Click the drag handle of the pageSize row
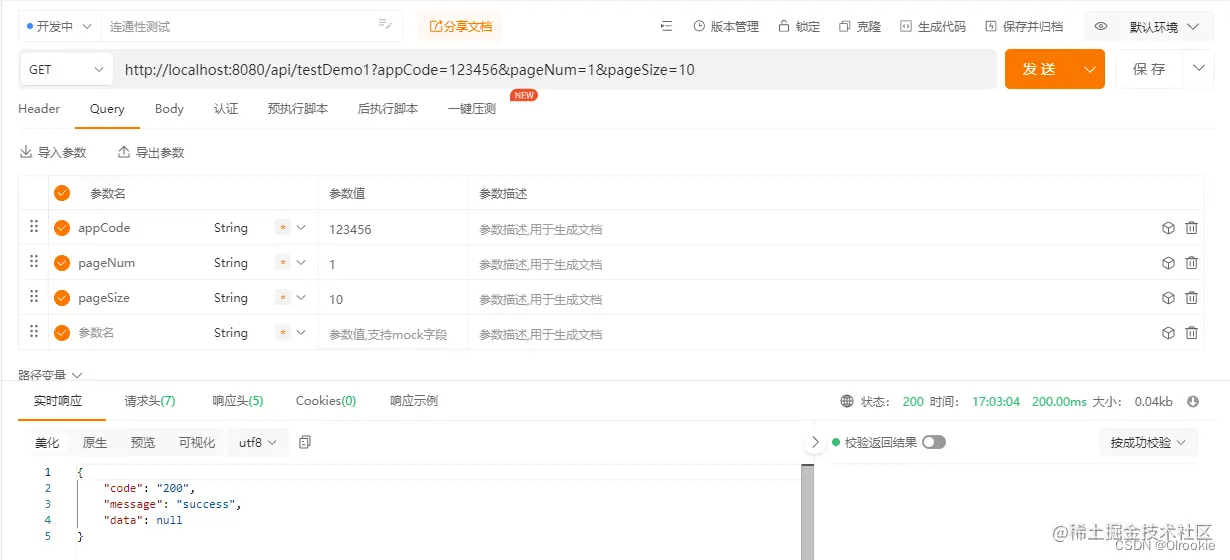Viewport: 1230px width, 560px height. click(x=33, y=297)
